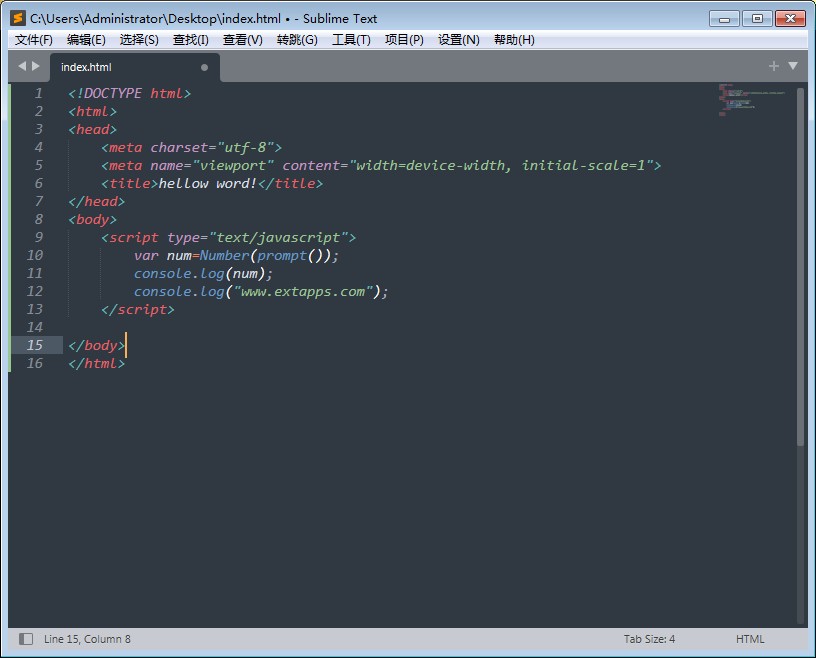Screen dimensions: 816x658
Task: Click the viewport meta tag text
Action: (x=381, y=166)
